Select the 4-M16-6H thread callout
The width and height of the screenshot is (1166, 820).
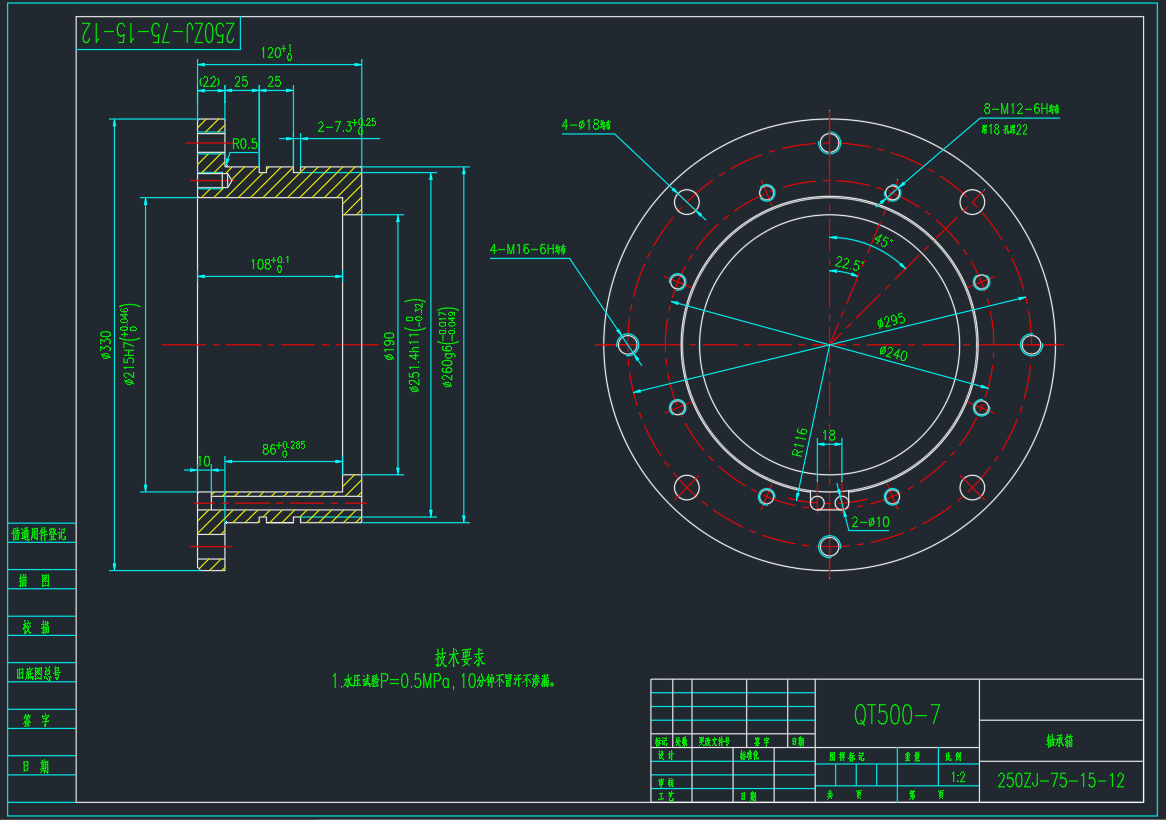click(x=527, y=249)
